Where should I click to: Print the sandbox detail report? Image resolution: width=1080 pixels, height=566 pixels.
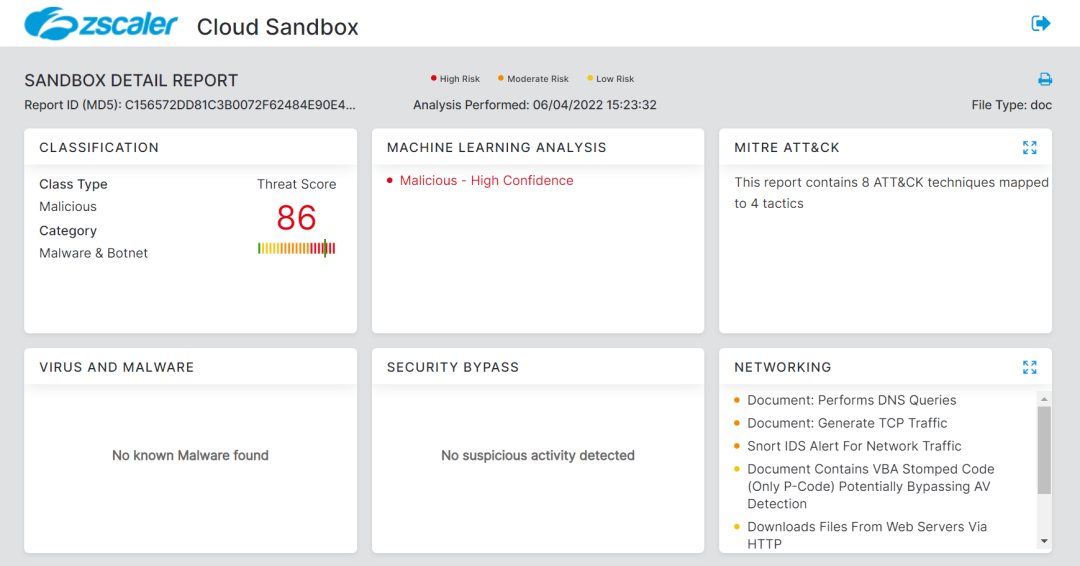(1045, 80)
